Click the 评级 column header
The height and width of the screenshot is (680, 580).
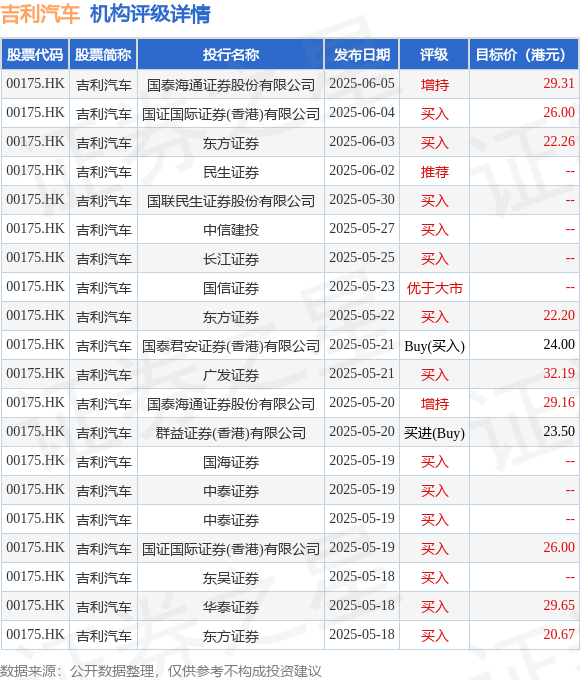pos(434,55)
